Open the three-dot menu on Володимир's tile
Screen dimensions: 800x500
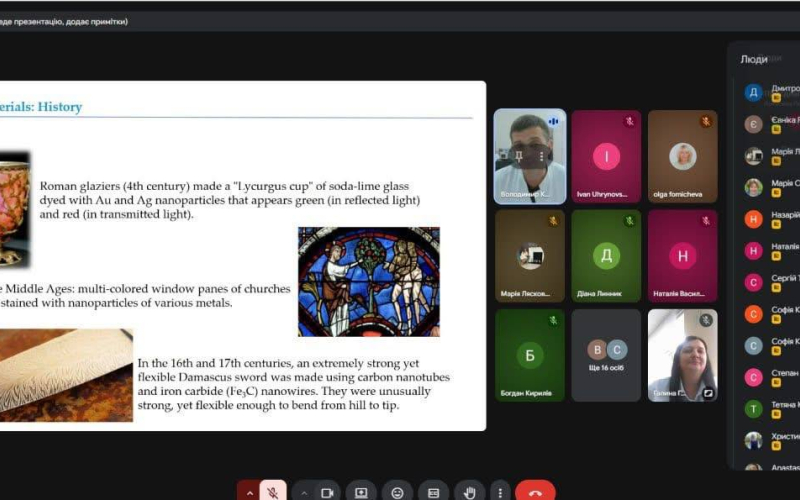[x=541, y=157]
